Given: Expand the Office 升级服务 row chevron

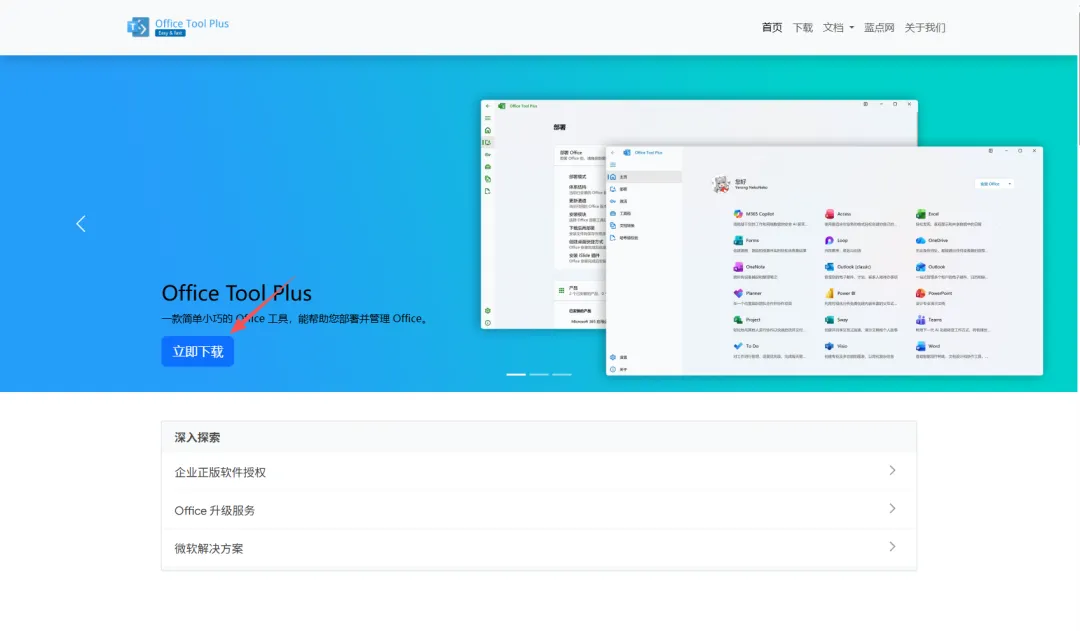Looking at the screenshot, I should pyautogui.click(x=892, y=508).
